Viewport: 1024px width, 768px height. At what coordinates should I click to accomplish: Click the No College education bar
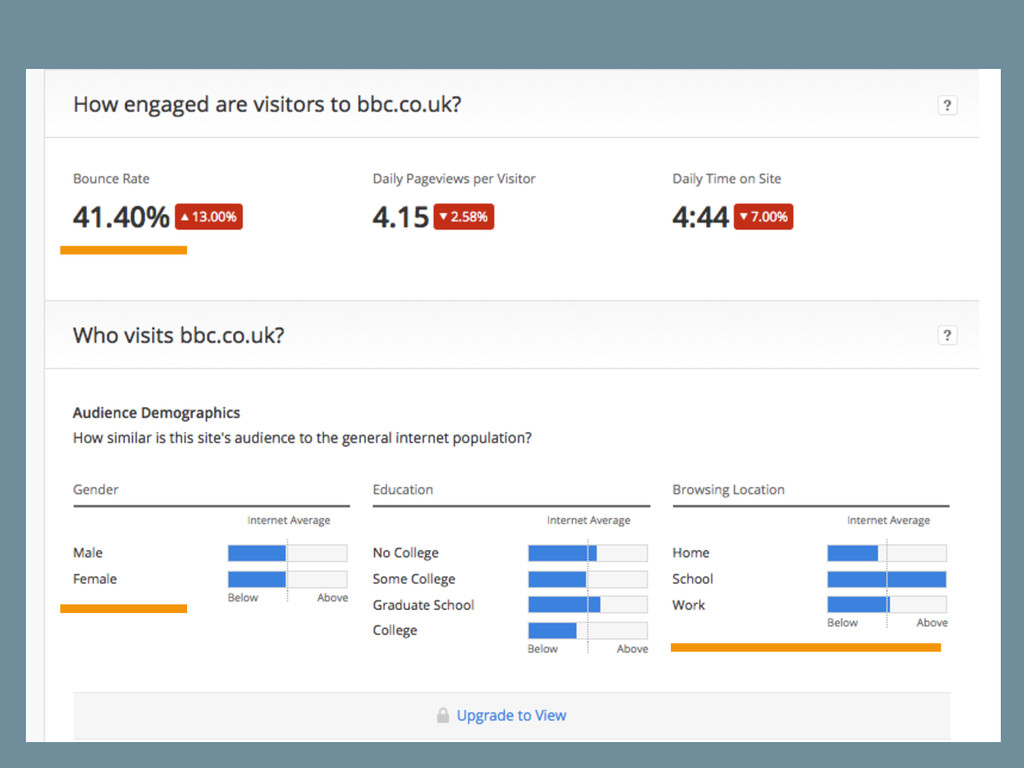[588, 553]
